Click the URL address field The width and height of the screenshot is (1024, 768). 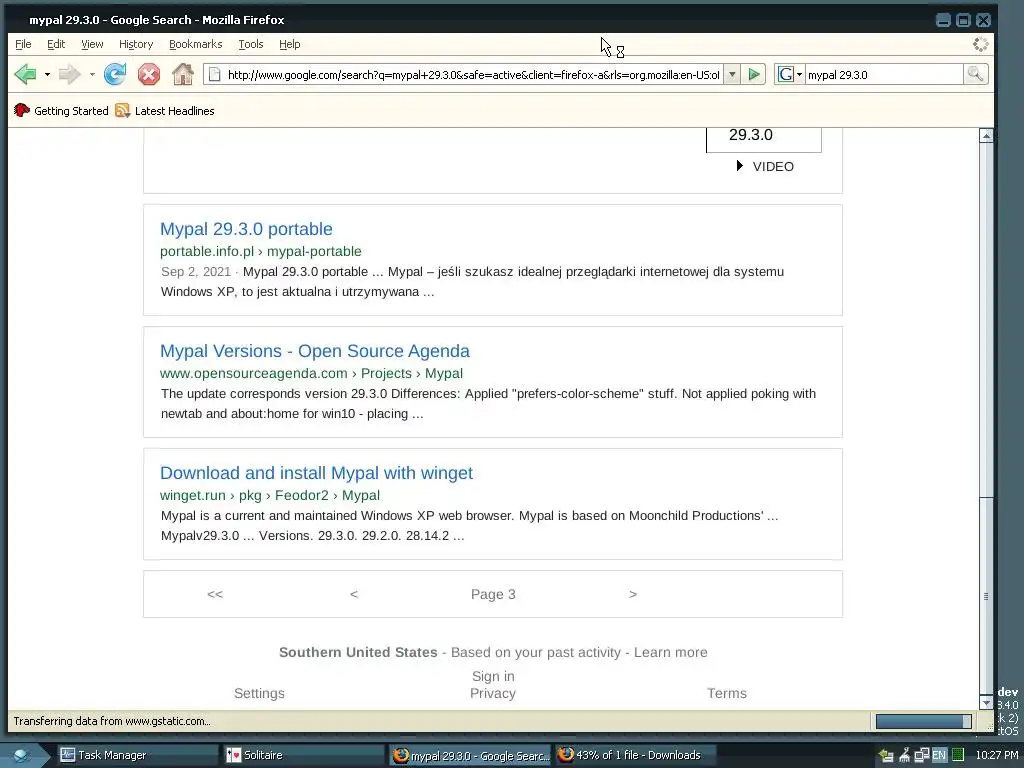coord(473,74)
